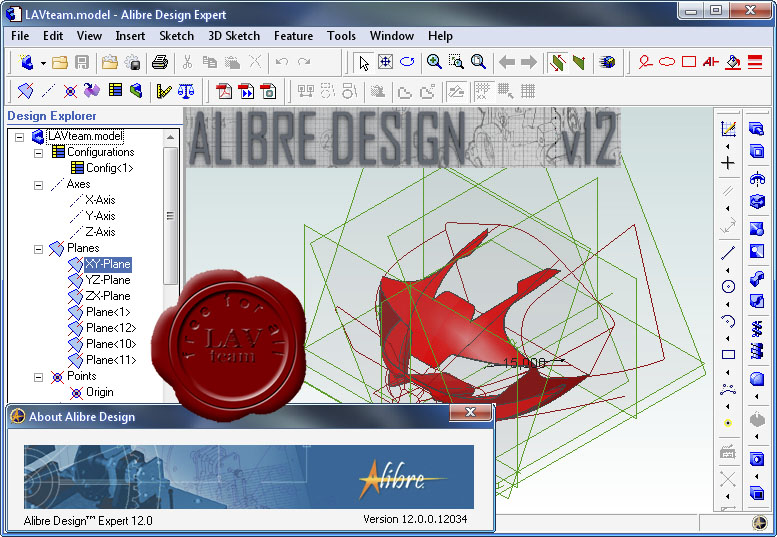
Task: Close the About Alibre Design dialog
Action: 470,412
